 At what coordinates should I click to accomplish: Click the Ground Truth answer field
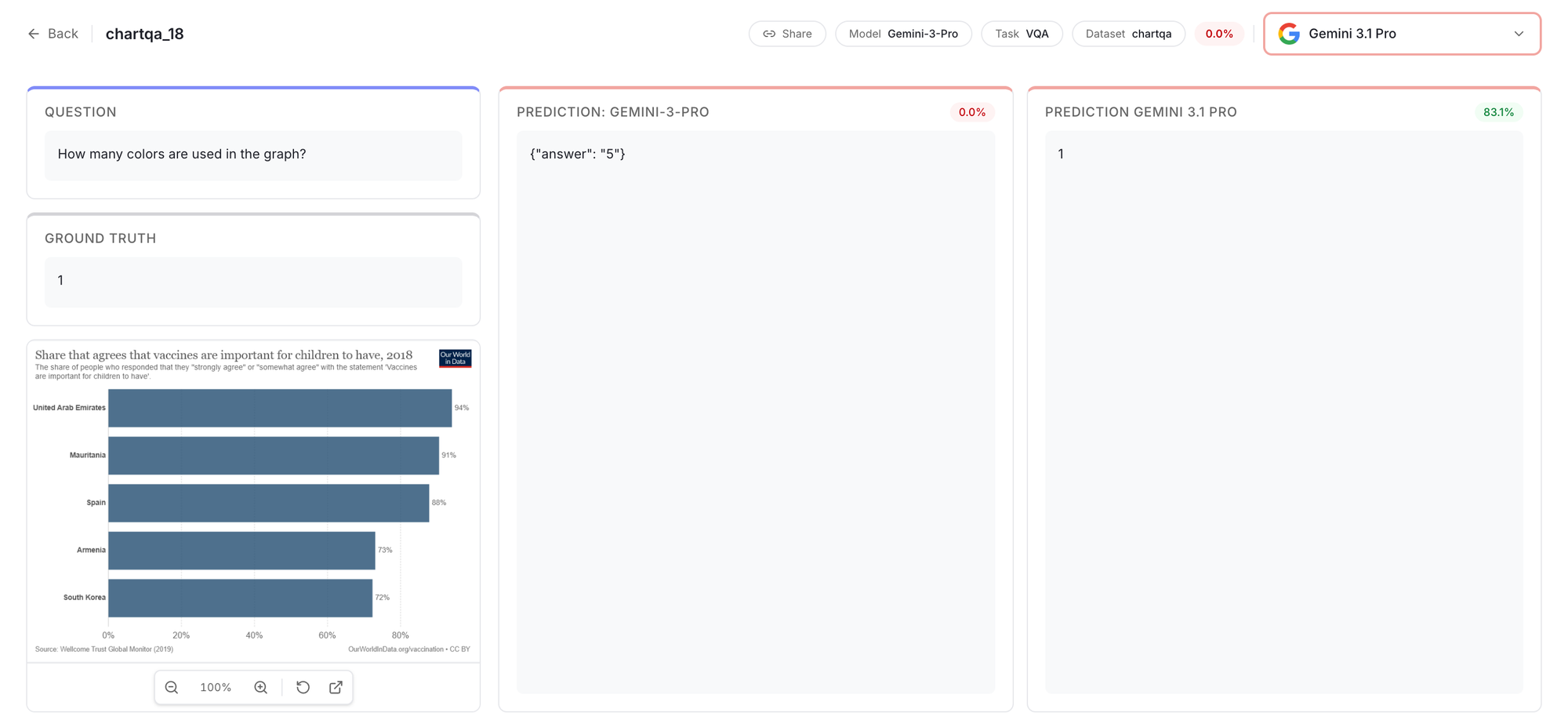click(253, 282)
